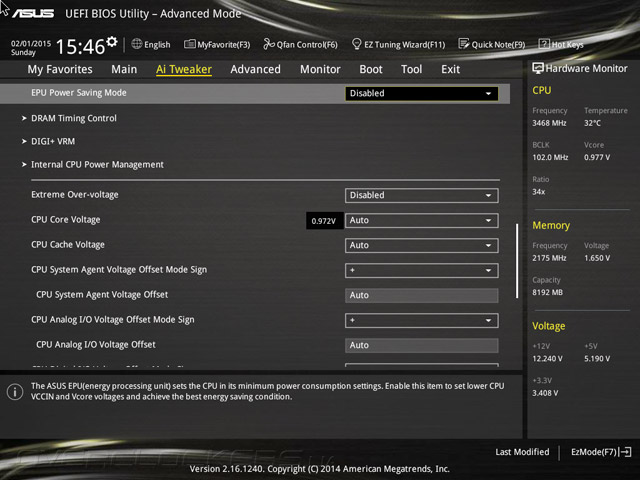
Task: Click the +5V reading 5.190 V
Action: pos(597,358)
